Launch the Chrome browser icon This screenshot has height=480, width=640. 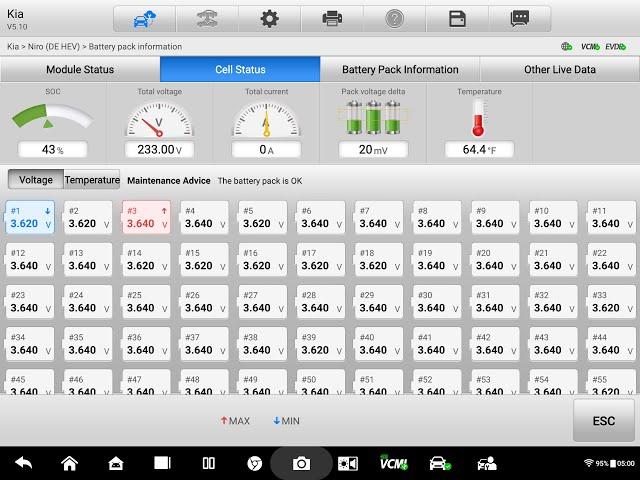pos(255,464)
